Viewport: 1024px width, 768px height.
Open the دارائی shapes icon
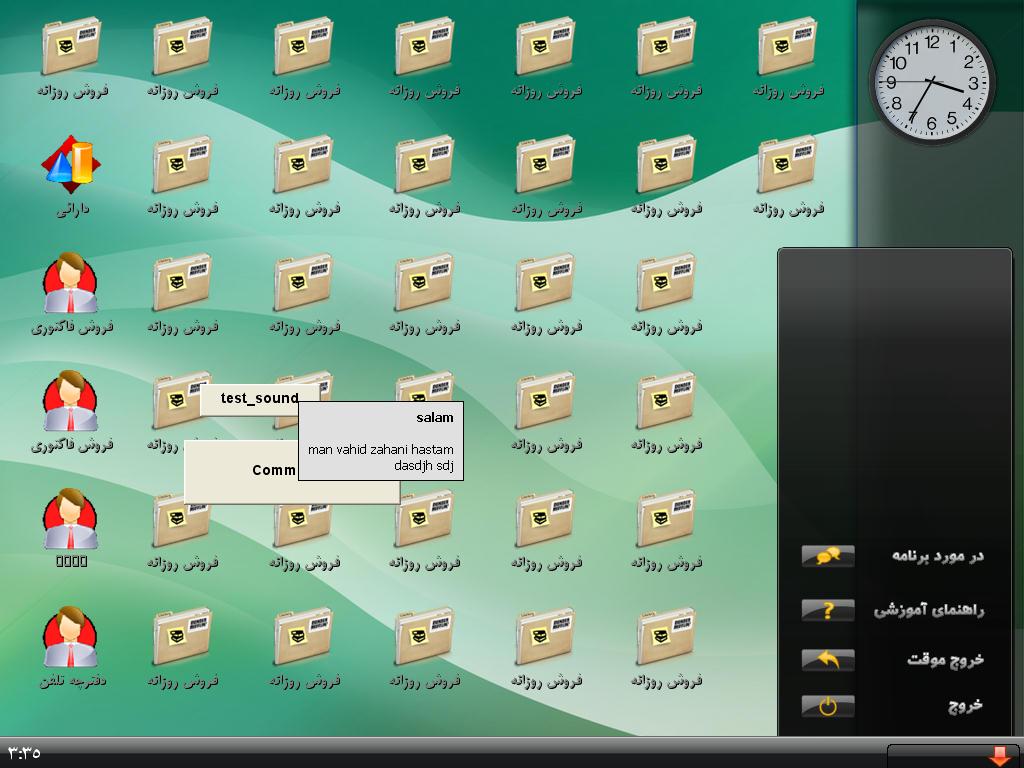[71, 164]
